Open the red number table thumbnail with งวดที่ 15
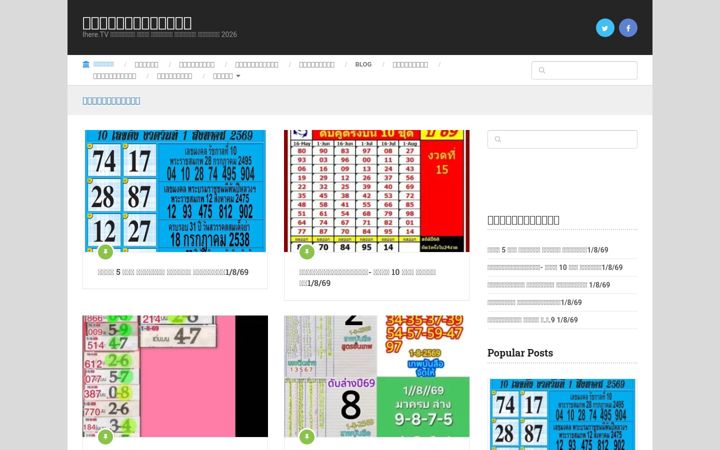This screenshot has width=720, height=450. pyautogui.click(x=377, y=191)
